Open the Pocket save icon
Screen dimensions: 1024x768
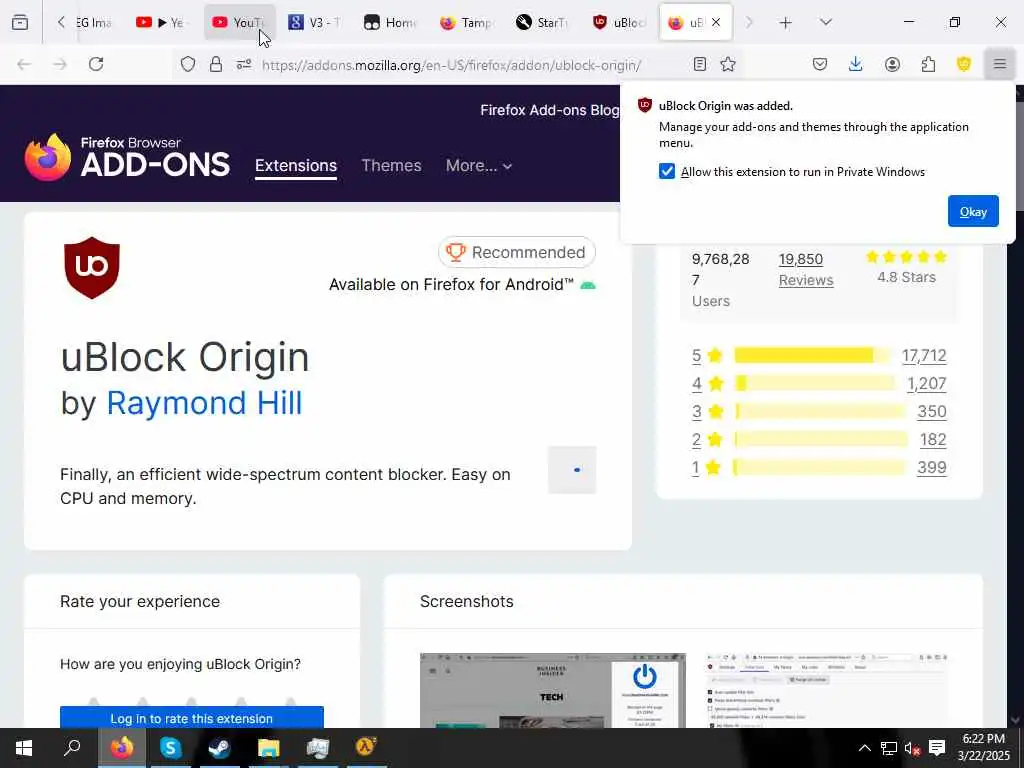[x=820, y=64]
